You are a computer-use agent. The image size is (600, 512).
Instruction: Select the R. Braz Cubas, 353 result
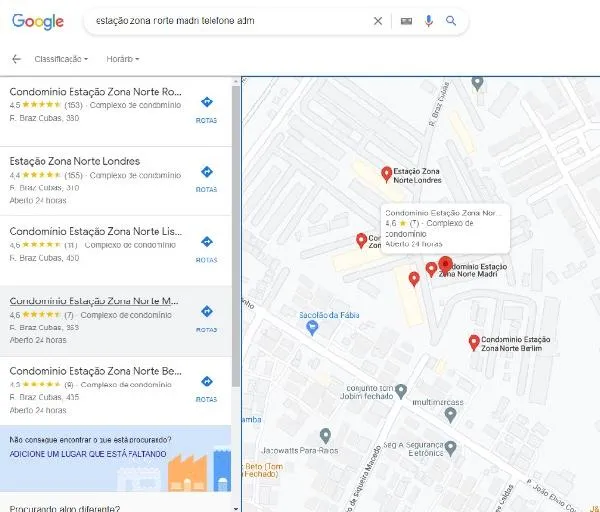click(93, 300)
